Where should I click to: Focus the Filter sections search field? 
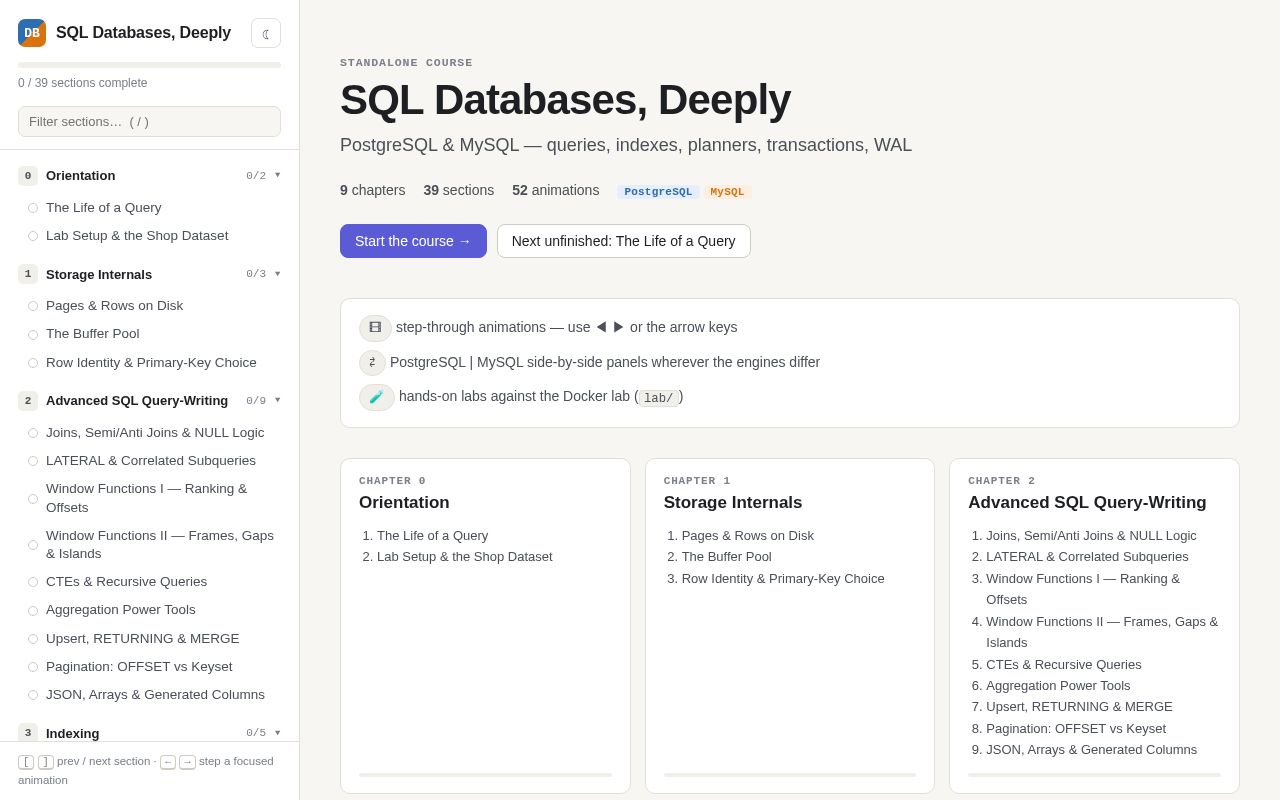point(149,121)
